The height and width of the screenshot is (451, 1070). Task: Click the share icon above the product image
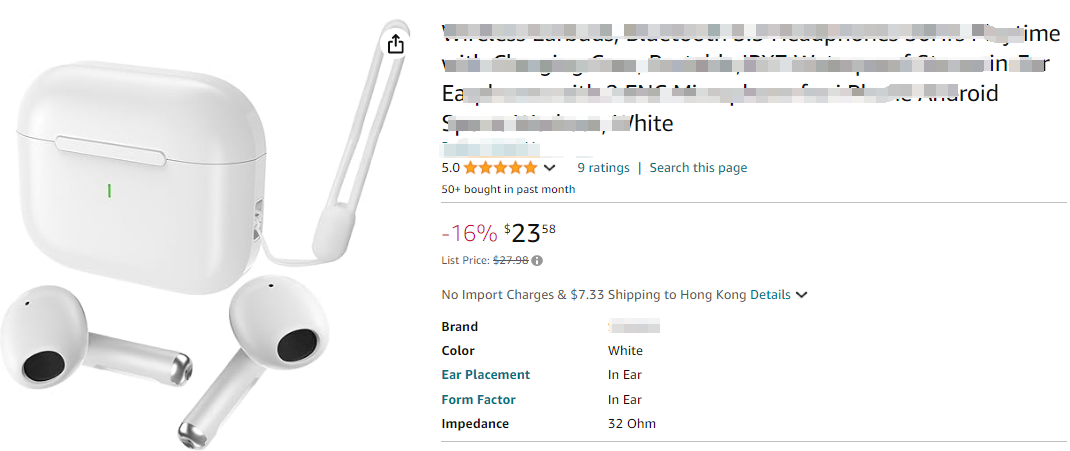pyautogui.click(x=395, y=44)
